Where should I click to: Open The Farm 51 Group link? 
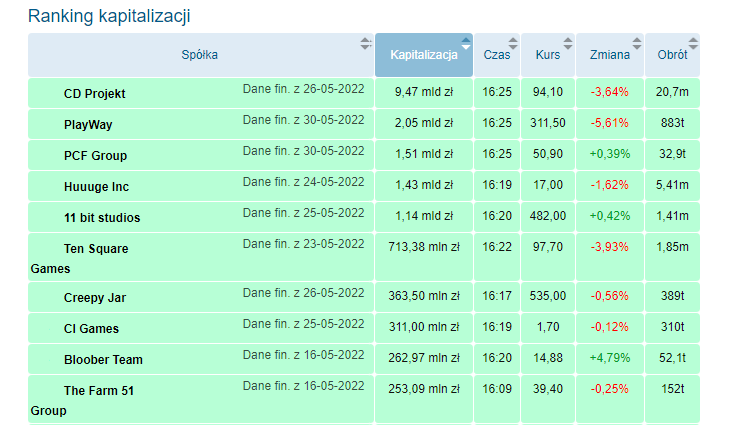click(99, 390)
